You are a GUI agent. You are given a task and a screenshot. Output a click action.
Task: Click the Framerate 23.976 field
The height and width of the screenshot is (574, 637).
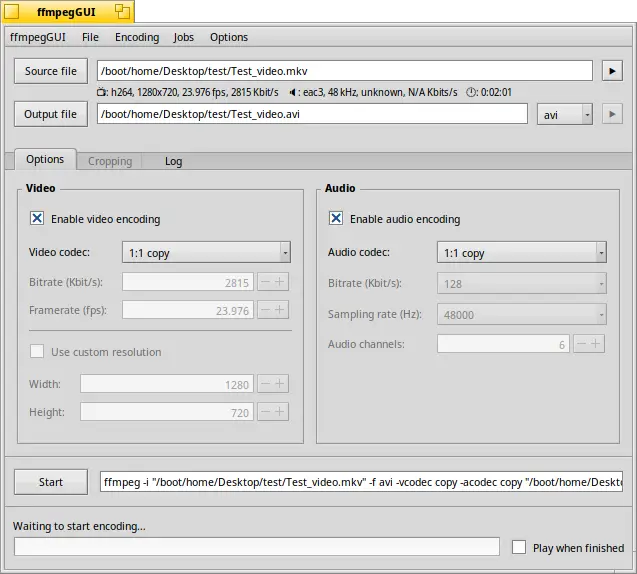click(x=188, y=310)
